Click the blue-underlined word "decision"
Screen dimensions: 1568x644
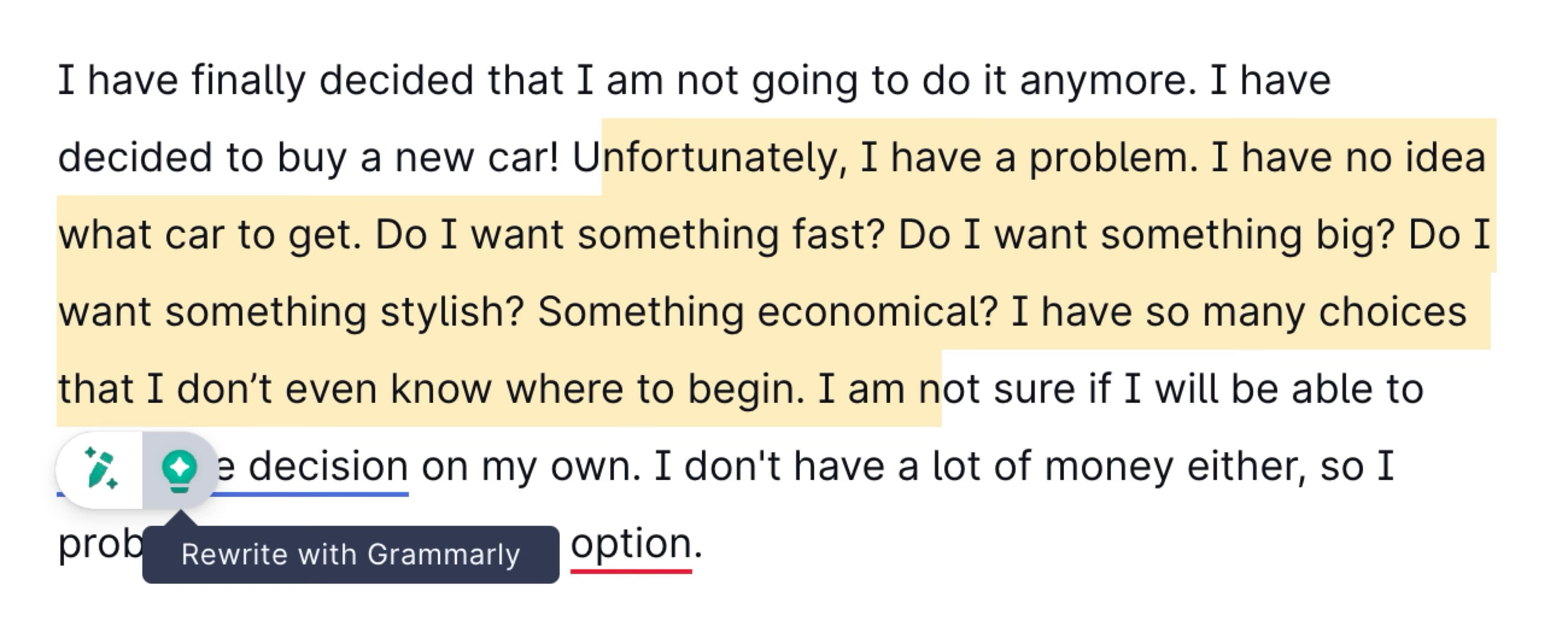click(x=327, y=466)
